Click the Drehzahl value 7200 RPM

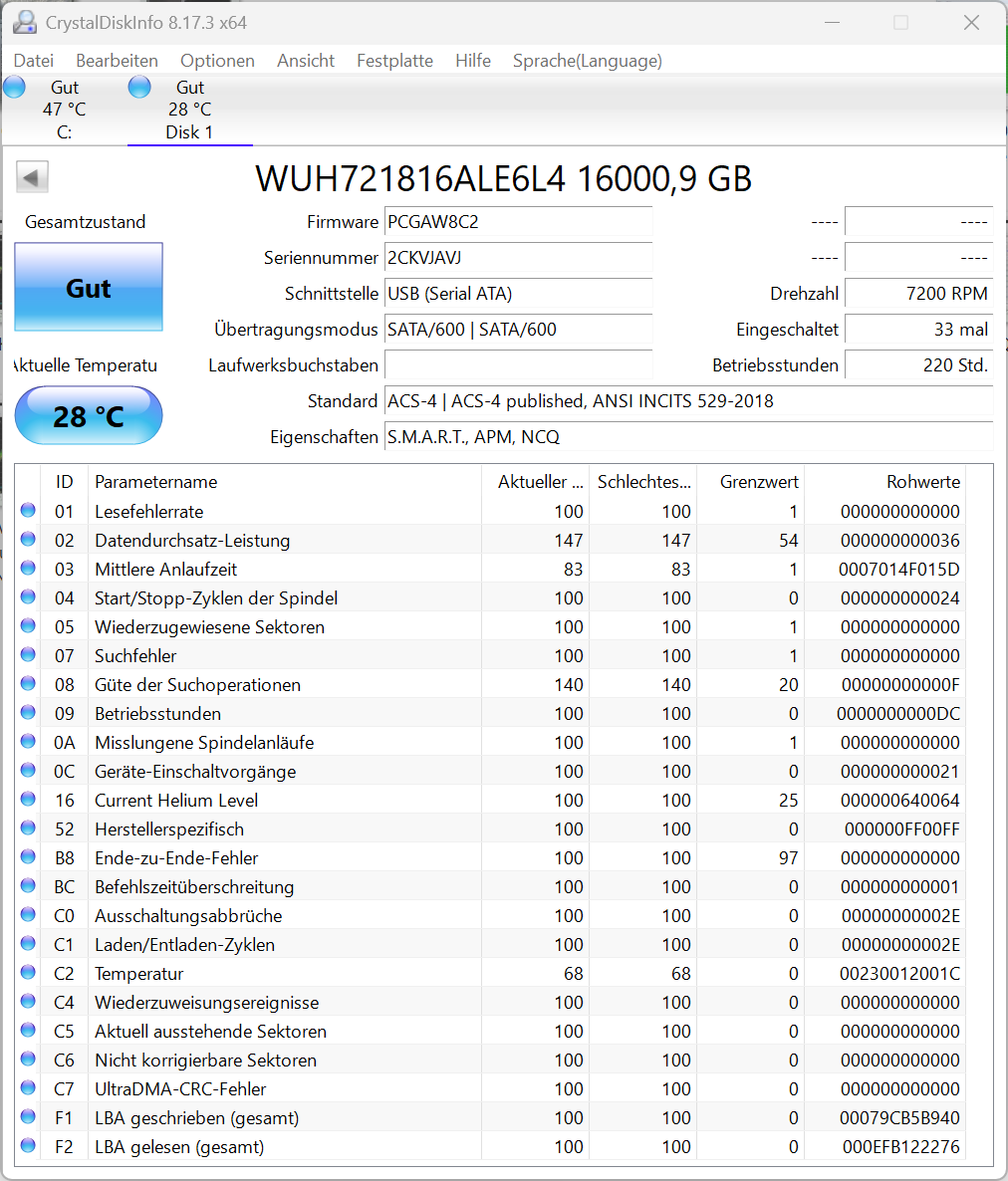tap(919, 294)
